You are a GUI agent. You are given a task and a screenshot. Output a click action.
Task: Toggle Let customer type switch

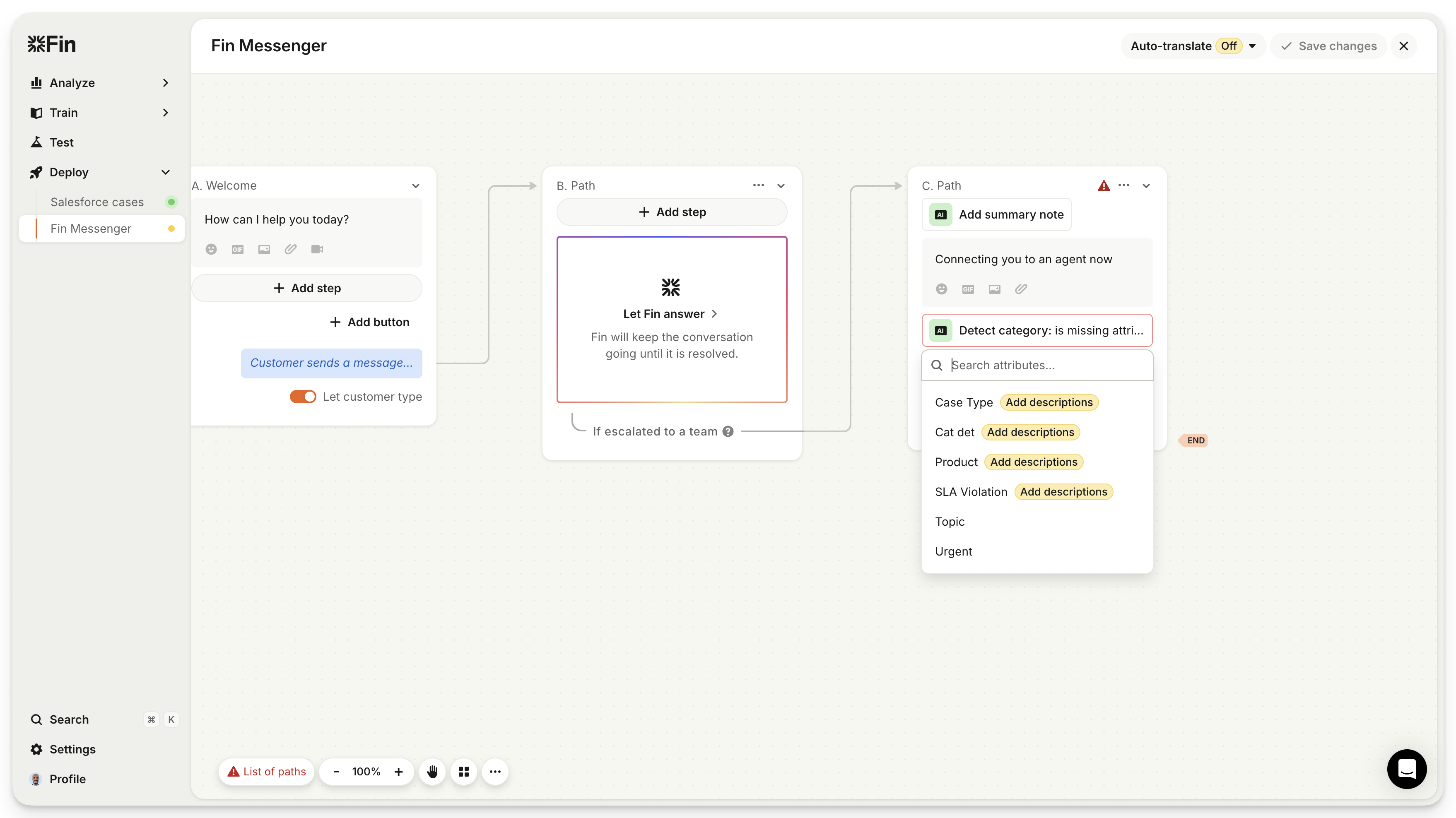click(303, 397)
